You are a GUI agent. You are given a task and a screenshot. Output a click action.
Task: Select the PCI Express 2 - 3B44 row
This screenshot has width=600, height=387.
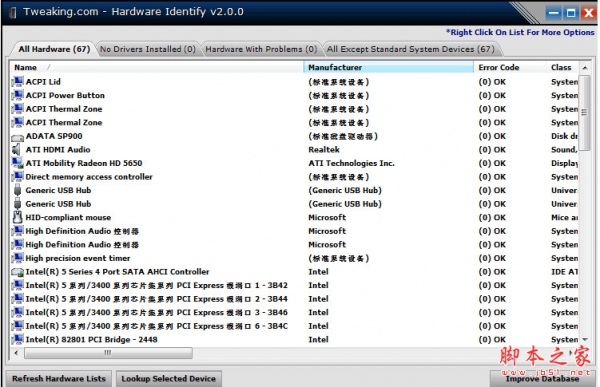[x=294, y=299]
